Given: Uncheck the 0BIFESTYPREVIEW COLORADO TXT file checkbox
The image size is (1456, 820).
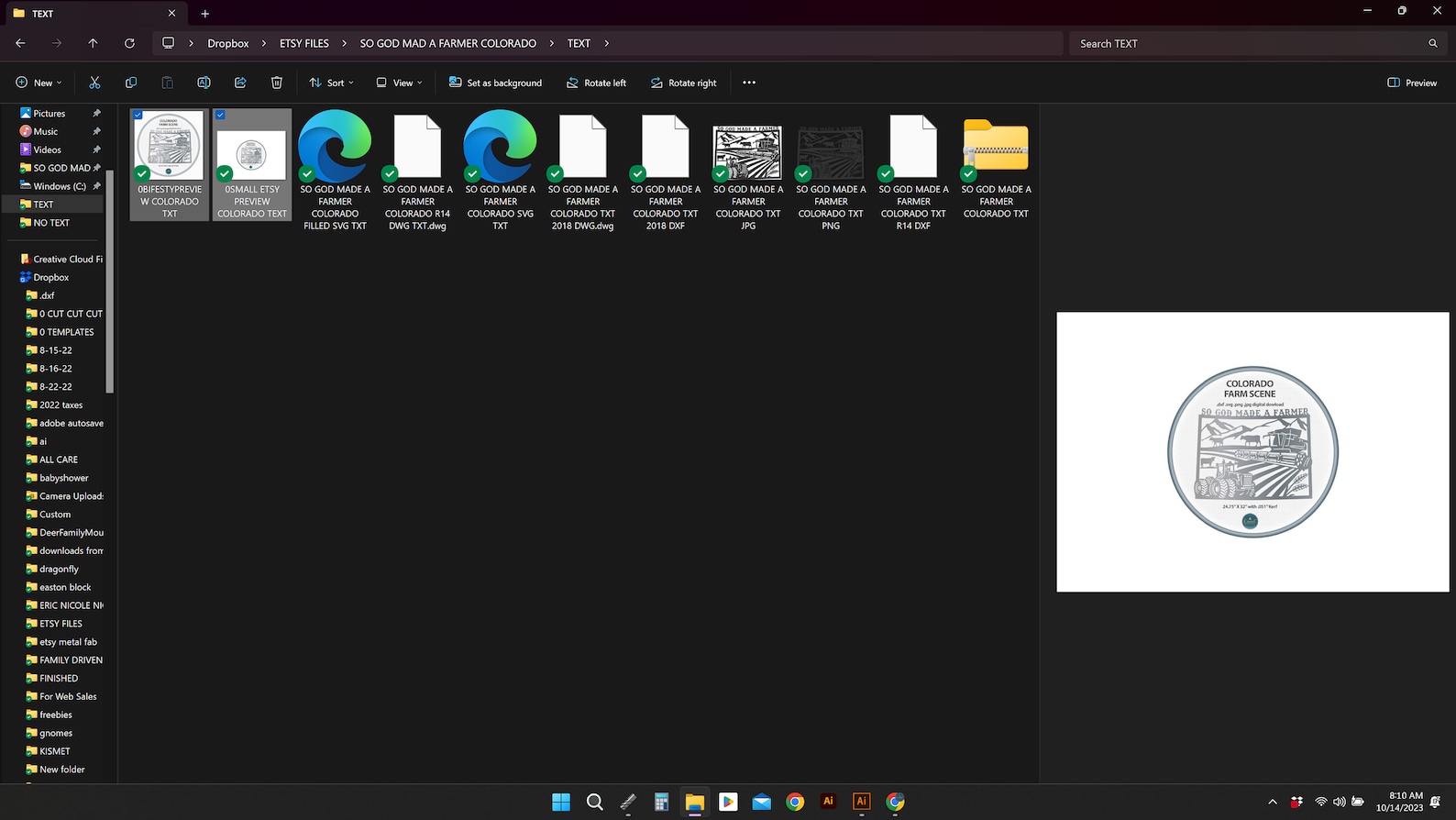Looking at the screenshot, I should click(138, 116).
